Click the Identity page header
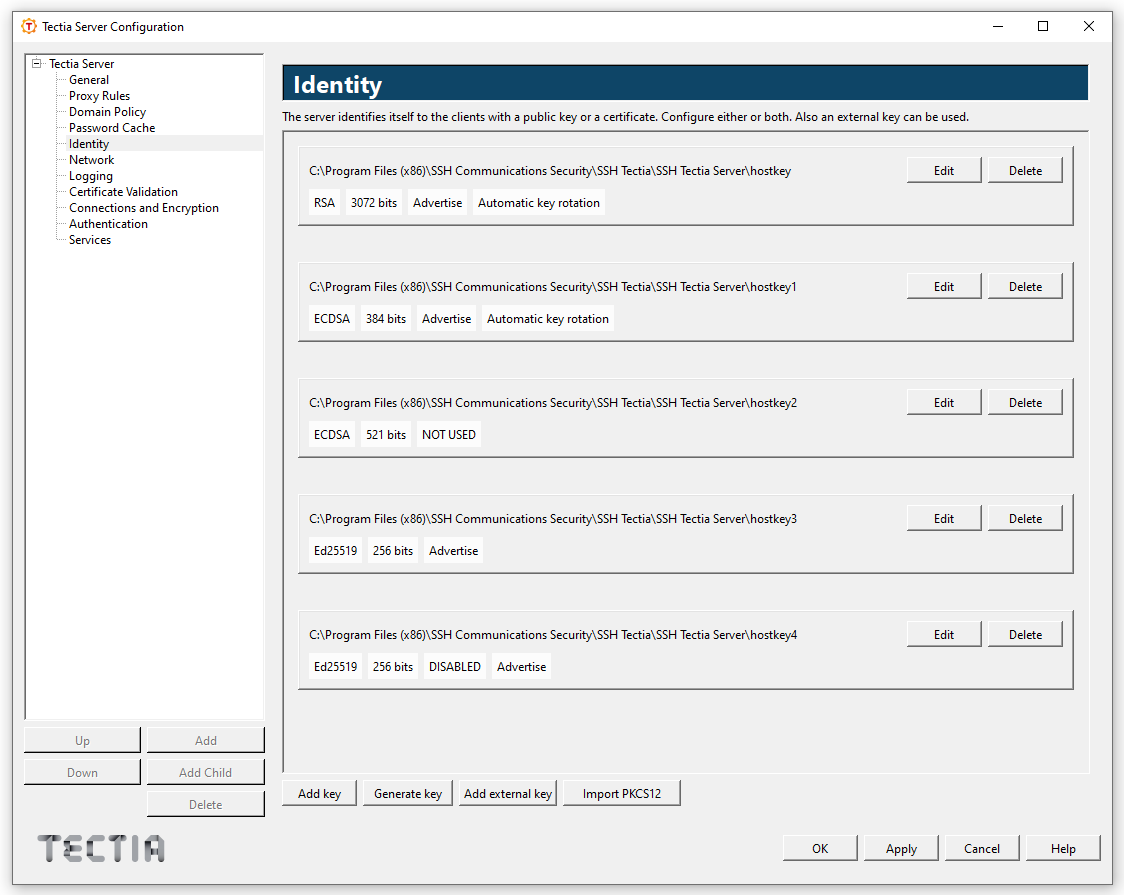The height and width of the screenshot is (895, 1124). [x=685, y=84]
